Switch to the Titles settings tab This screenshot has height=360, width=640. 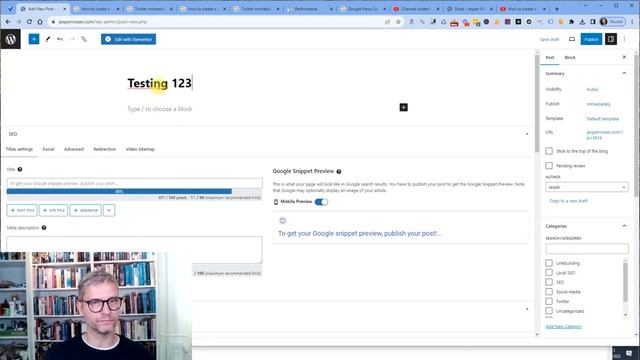(x=19, y=149)
